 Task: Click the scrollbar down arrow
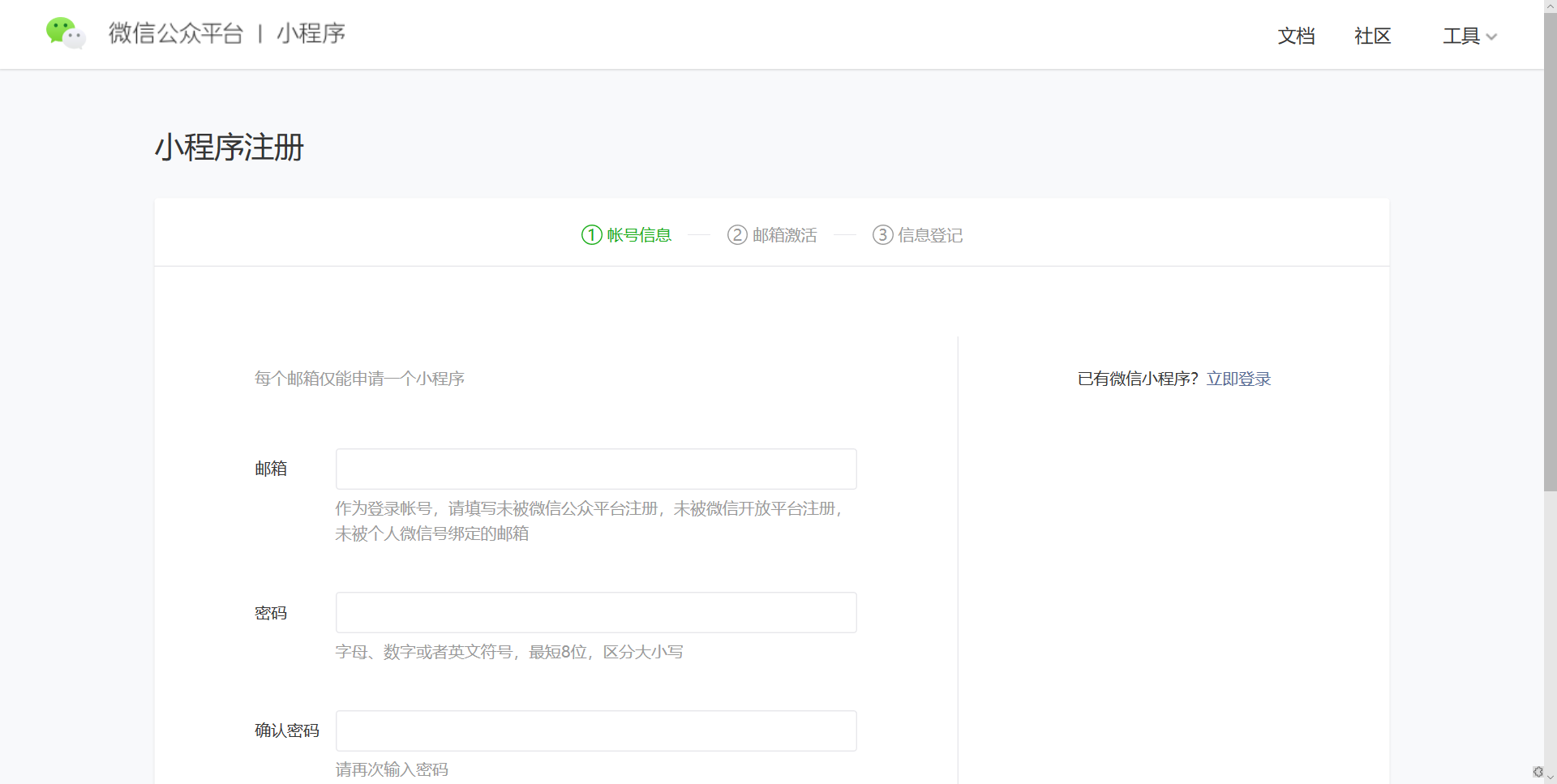tap(1551, 778)
